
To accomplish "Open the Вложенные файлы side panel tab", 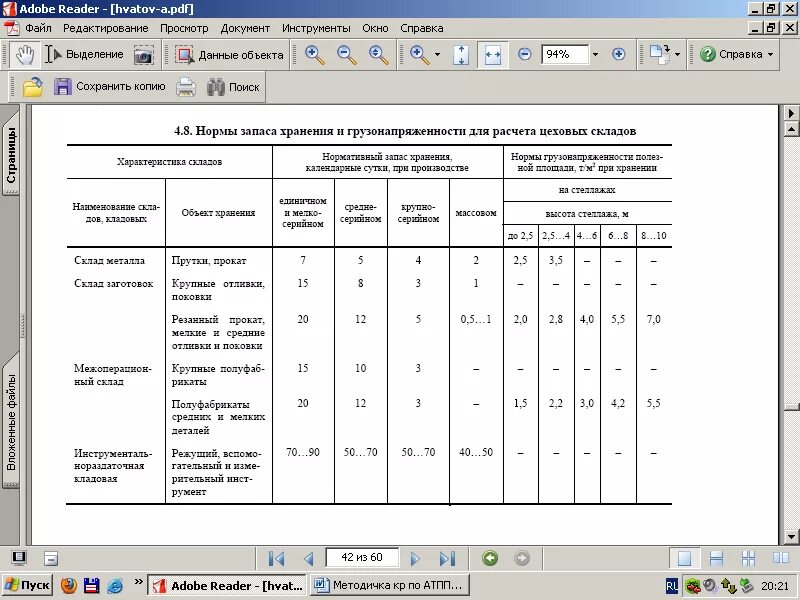I will click(11, 420).
